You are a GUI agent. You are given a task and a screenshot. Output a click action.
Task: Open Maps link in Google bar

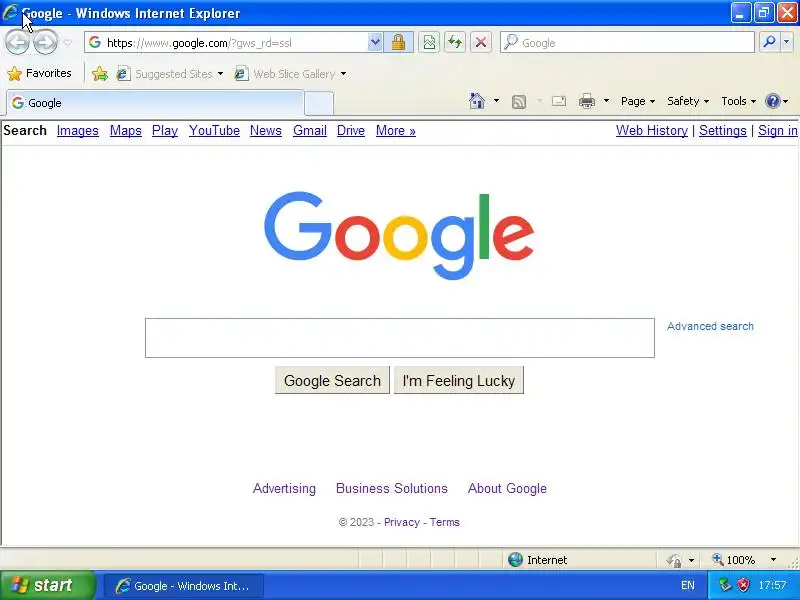pyautogui.click(x=126, y=131)
